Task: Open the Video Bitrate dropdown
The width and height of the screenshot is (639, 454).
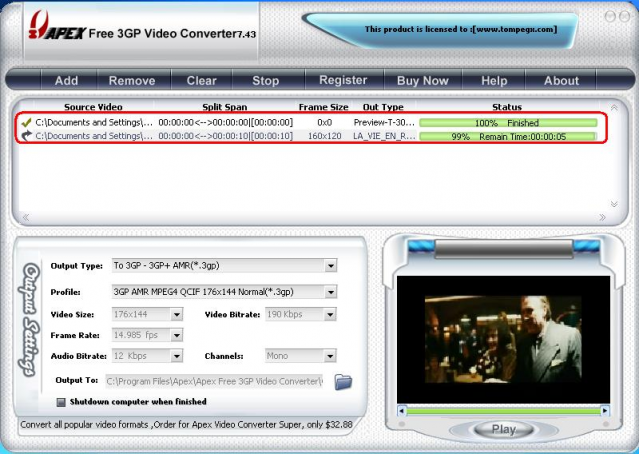Action: click(x=330, y=314)
